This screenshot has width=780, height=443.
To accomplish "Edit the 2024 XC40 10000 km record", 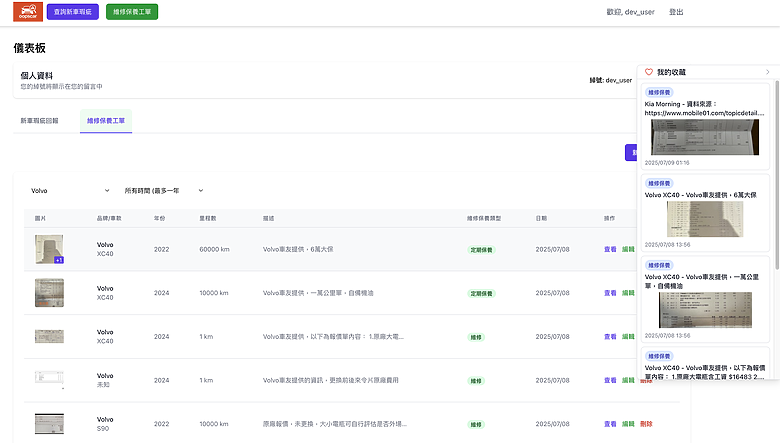I will point(628,293).
